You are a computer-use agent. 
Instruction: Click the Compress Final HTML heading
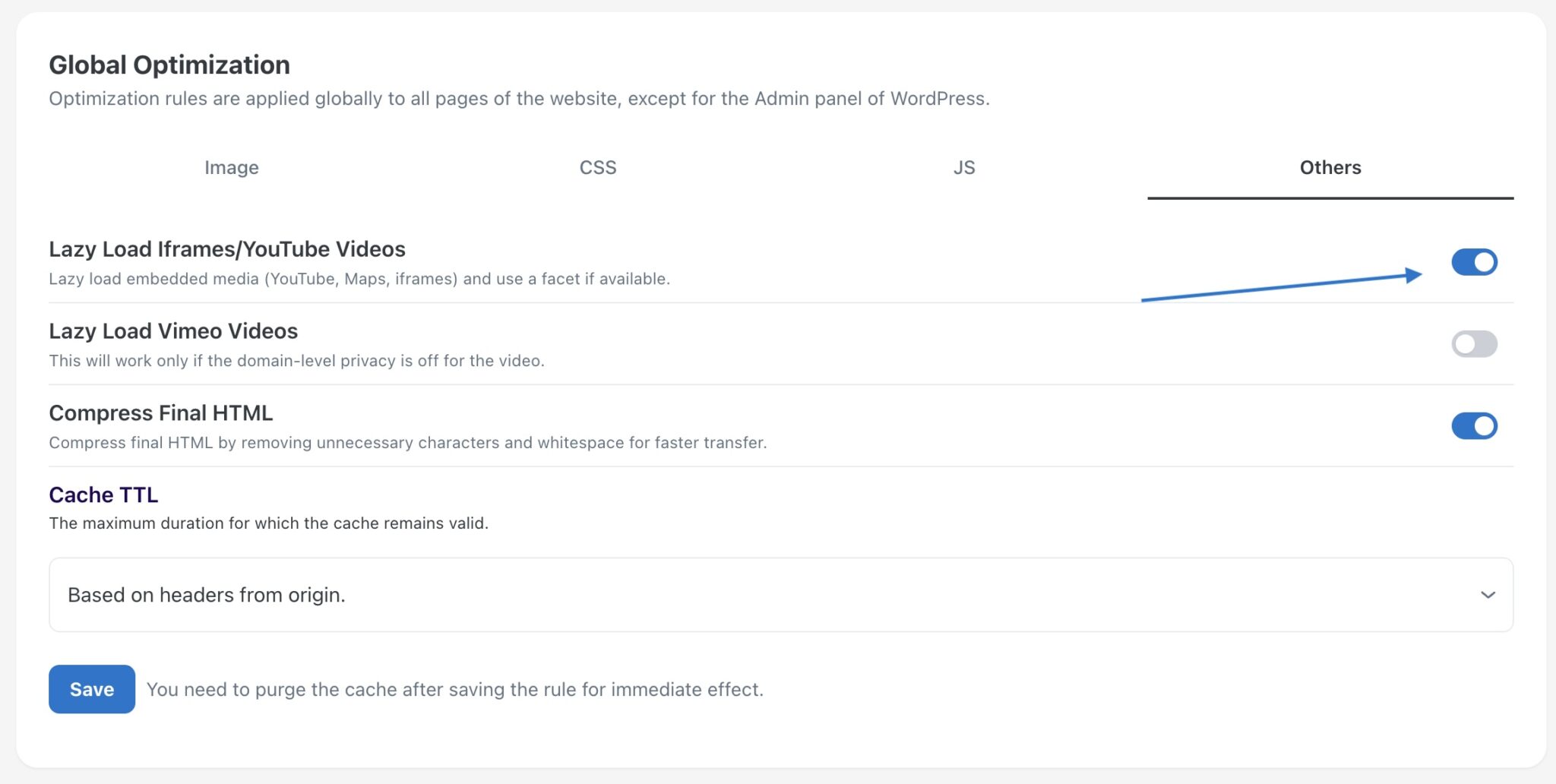[x=161, y=413]
